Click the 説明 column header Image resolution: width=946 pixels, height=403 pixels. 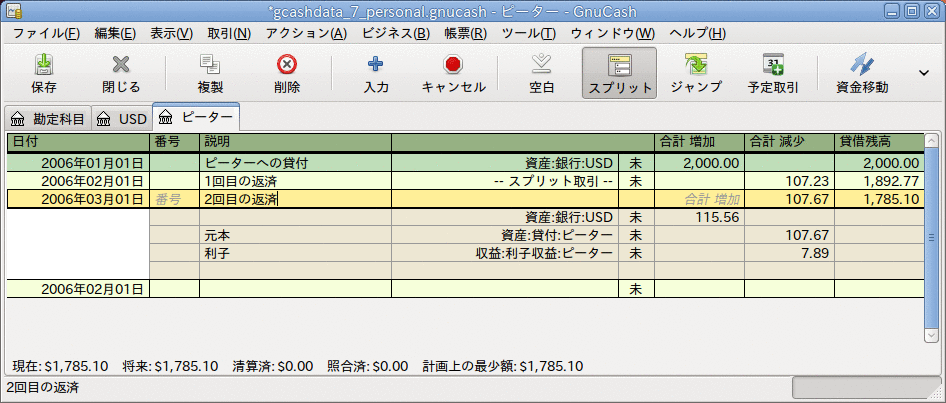tap(295, 143)
